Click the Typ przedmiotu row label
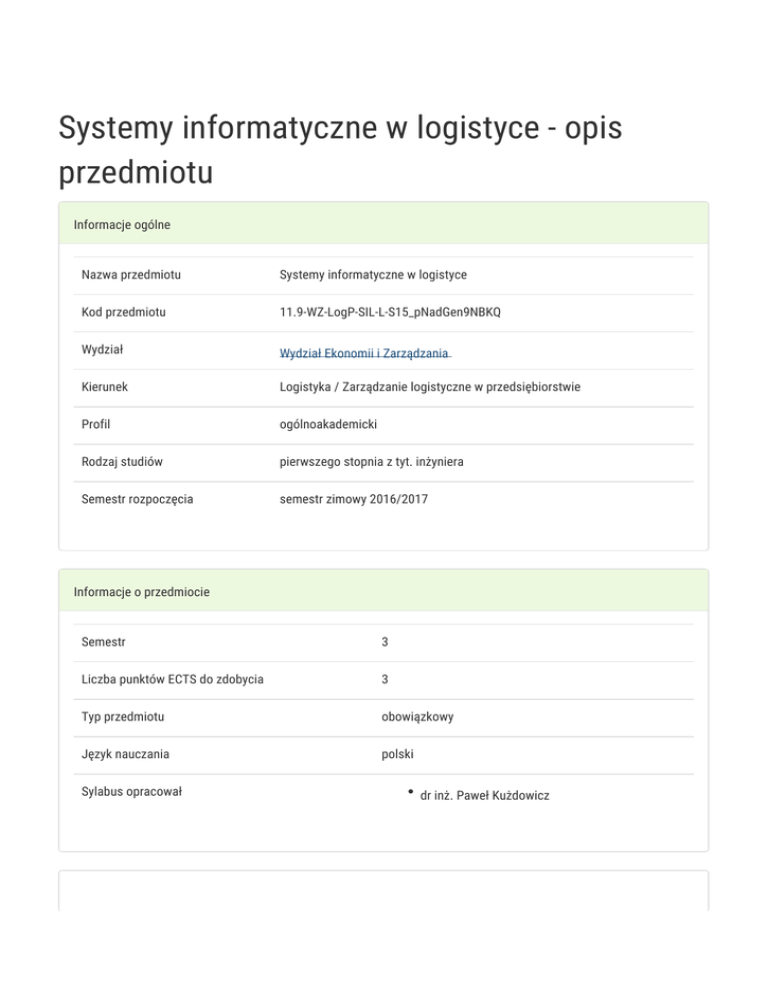Screen dimensions: 768x994 point(123,717)
